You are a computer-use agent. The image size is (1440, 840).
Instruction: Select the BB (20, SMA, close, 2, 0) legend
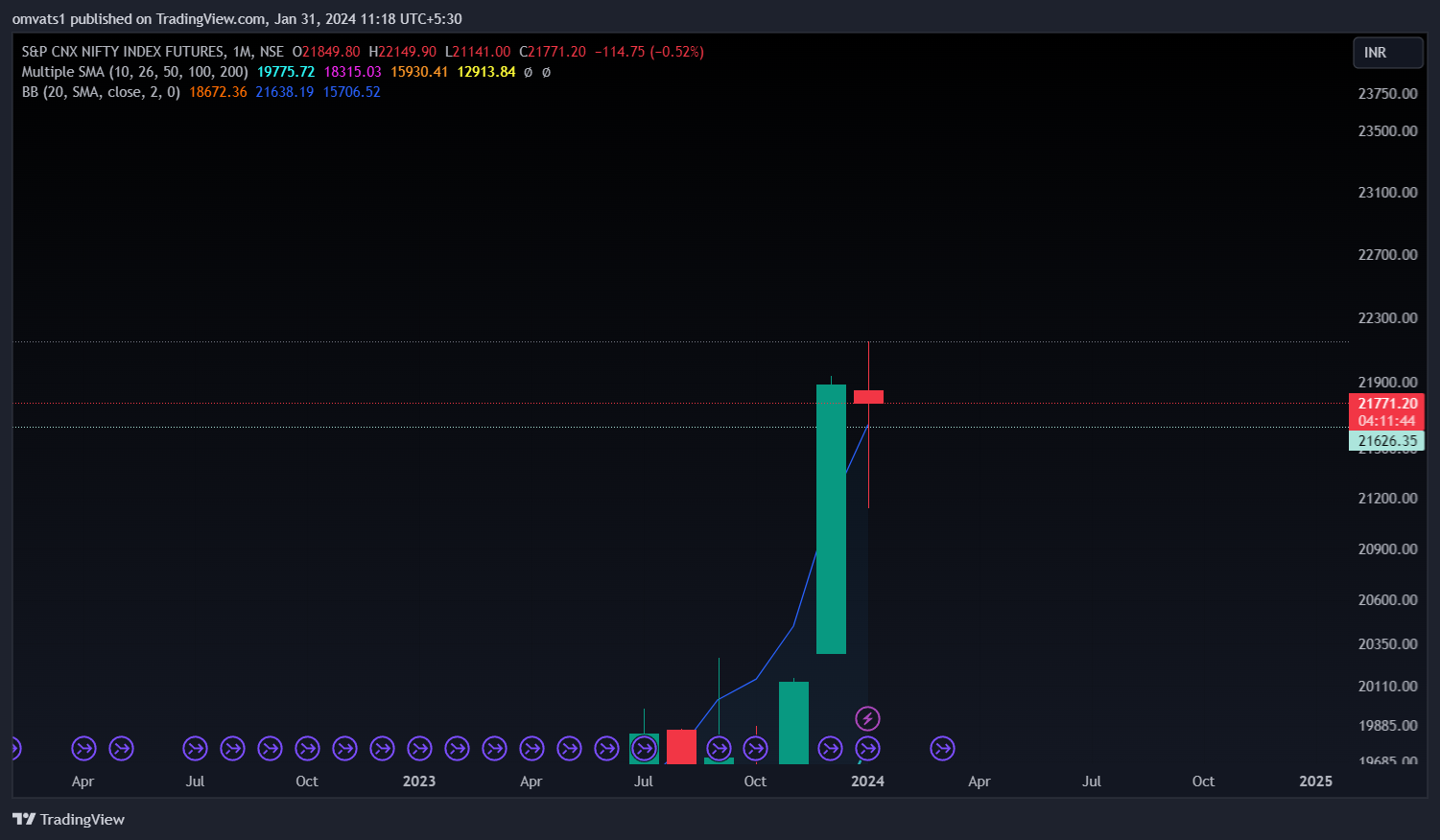[x=101, y=92]
